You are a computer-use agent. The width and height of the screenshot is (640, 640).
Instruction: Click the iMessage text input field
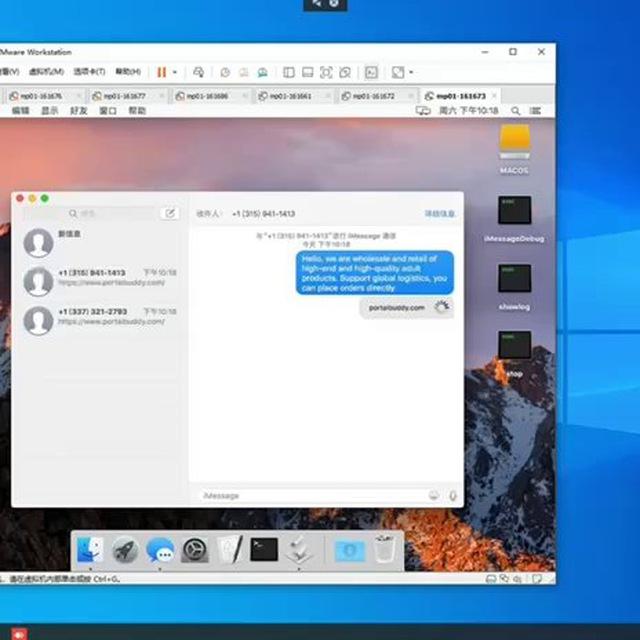[313, 496]
